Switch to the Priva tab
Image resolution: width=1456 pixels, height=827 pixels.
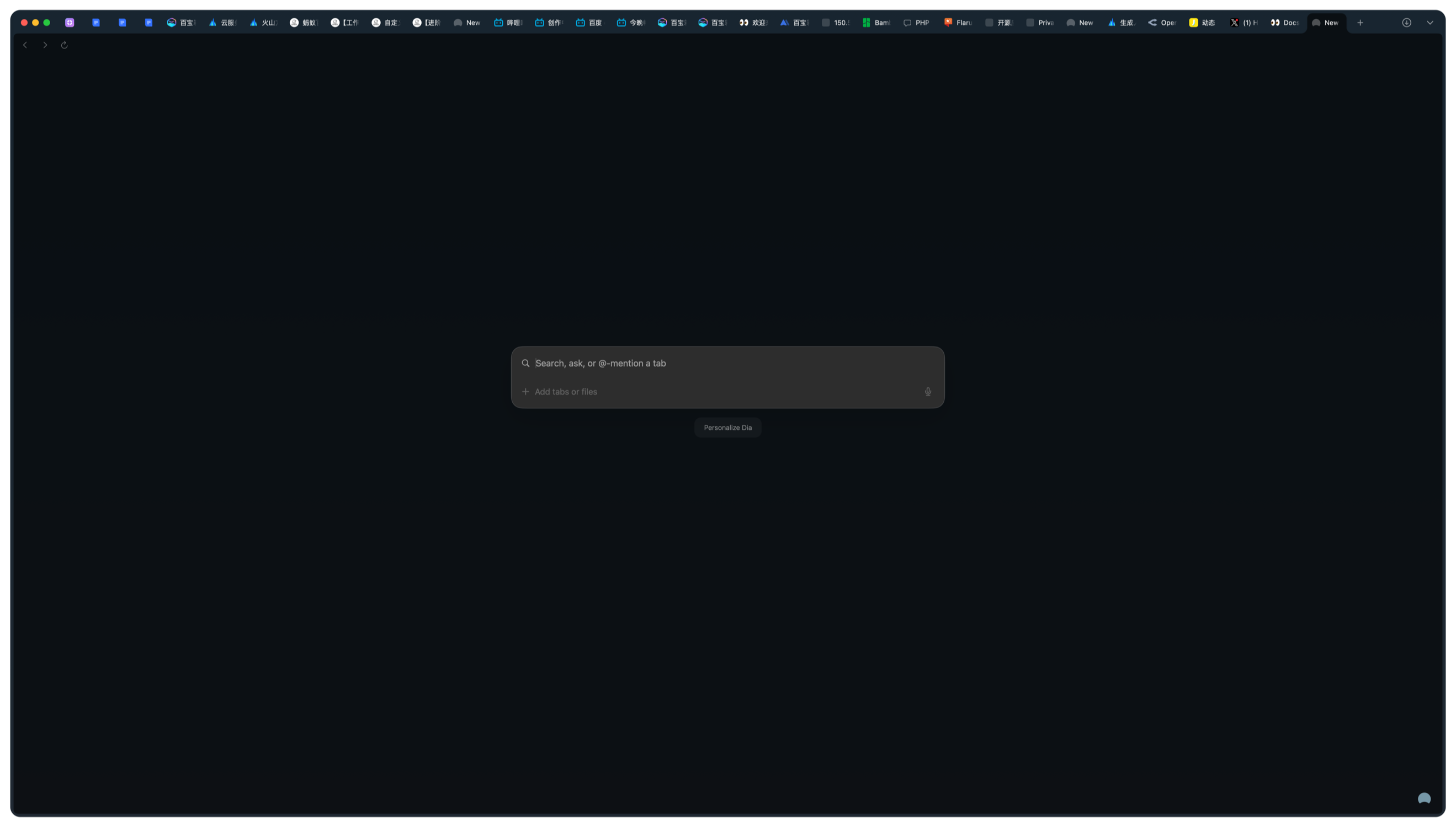pyautogui.click(x=1040, y=23)
